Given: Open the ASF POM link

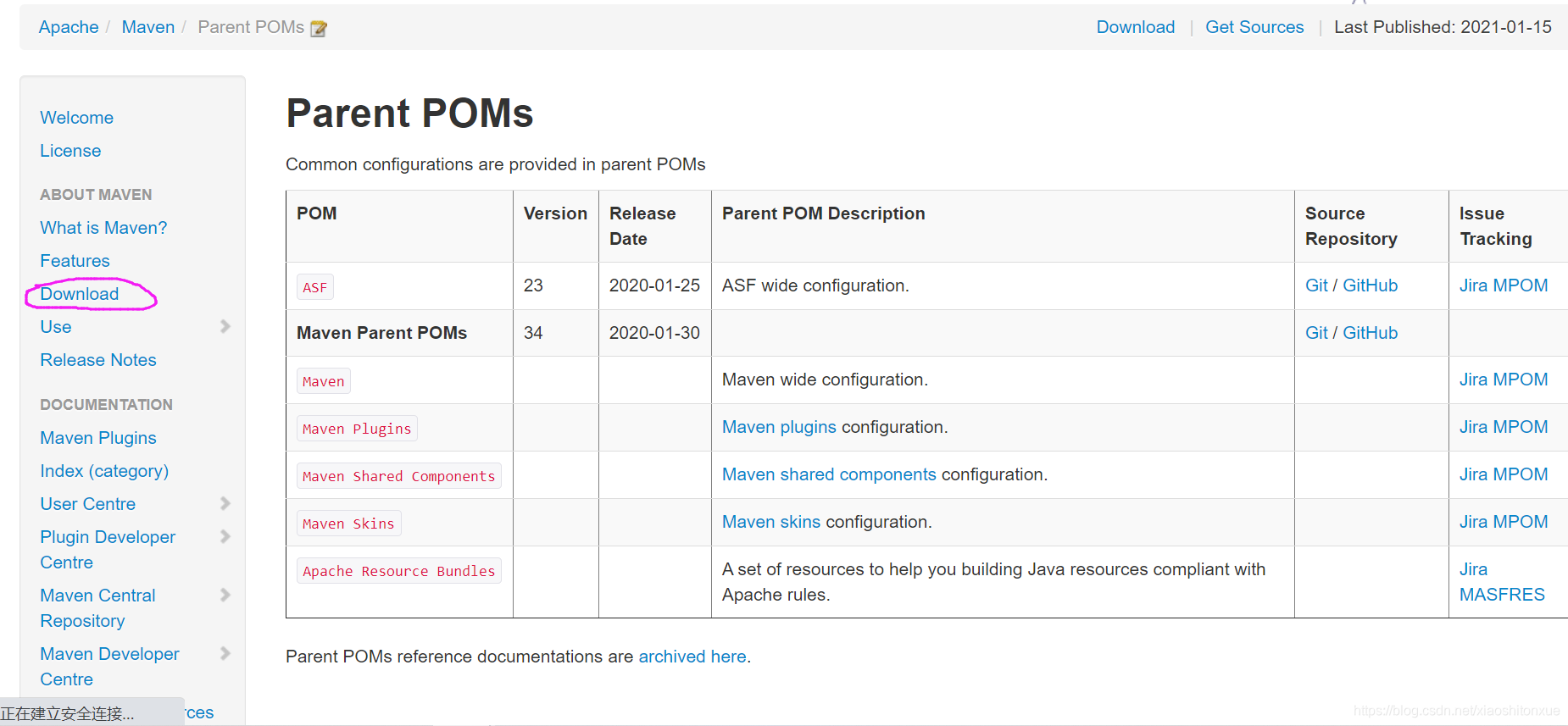Looking at the screenshot, I should [315, 287].
